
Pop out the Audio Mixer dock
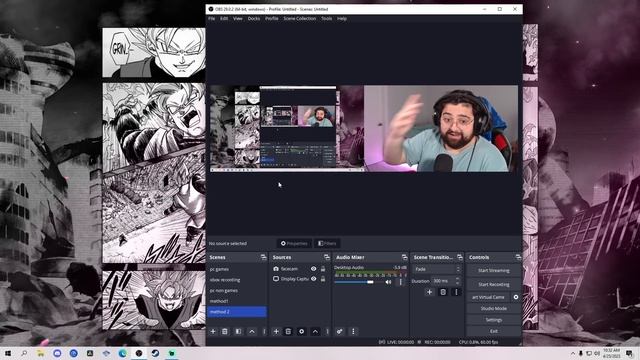pyautogui.click(x=404, y=257)
